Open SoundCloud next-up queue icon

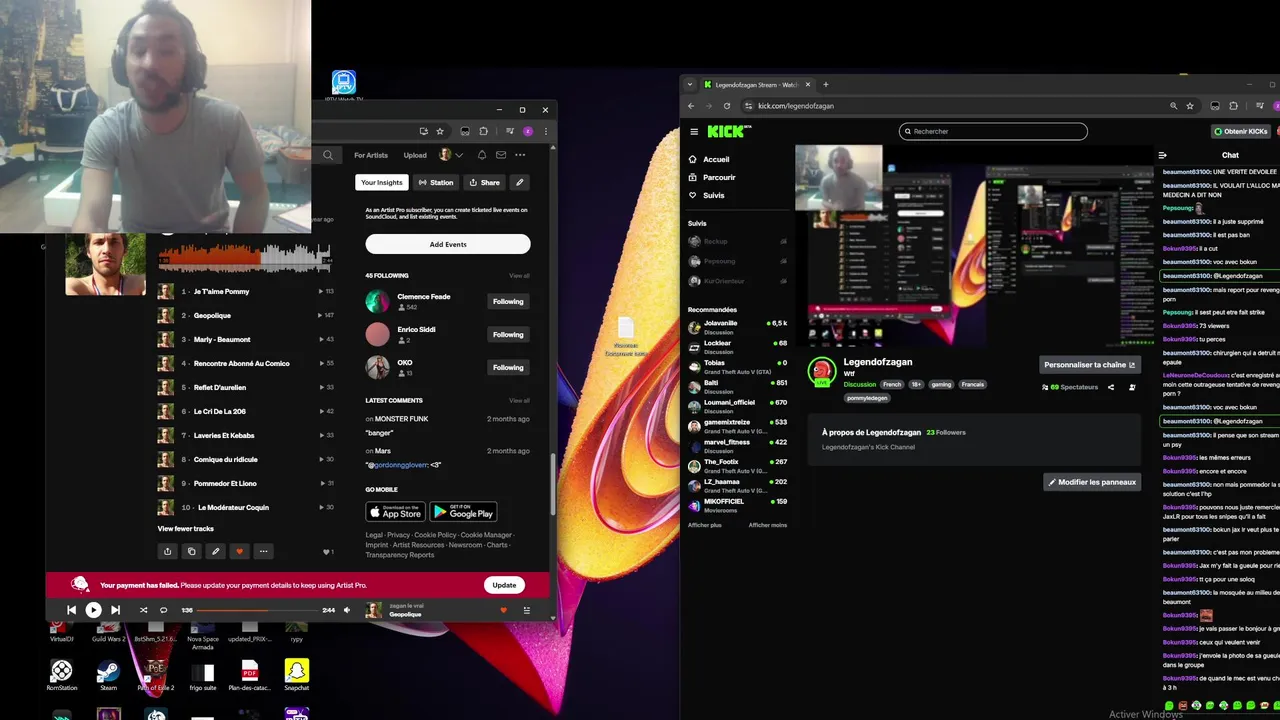(526, 610)
